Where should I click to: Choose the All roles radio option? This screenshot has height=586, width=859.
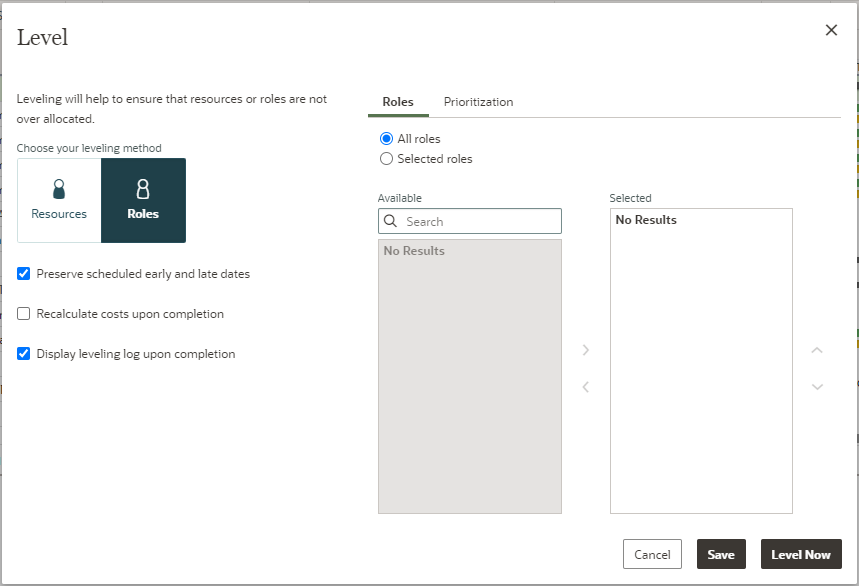(x=386, y=139)
